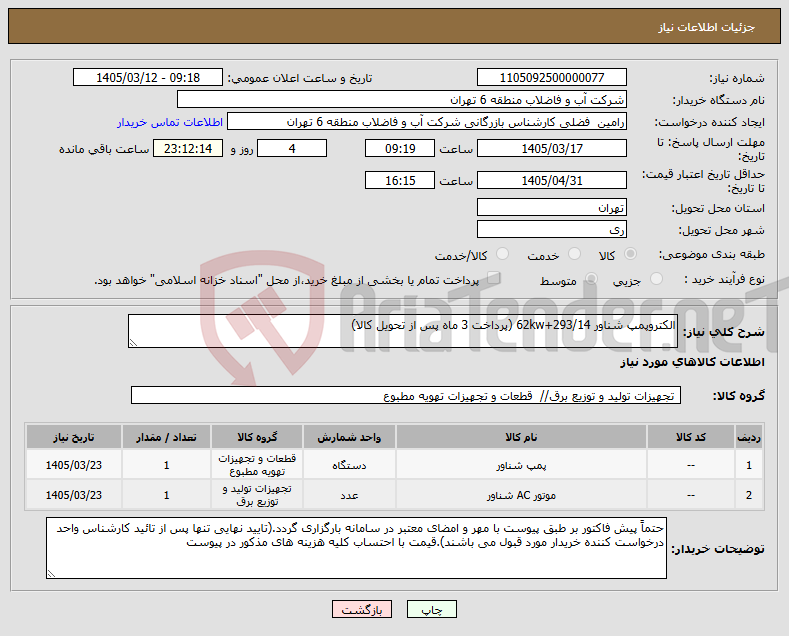Click the response deadline time 09:19 field

(400, 148)
